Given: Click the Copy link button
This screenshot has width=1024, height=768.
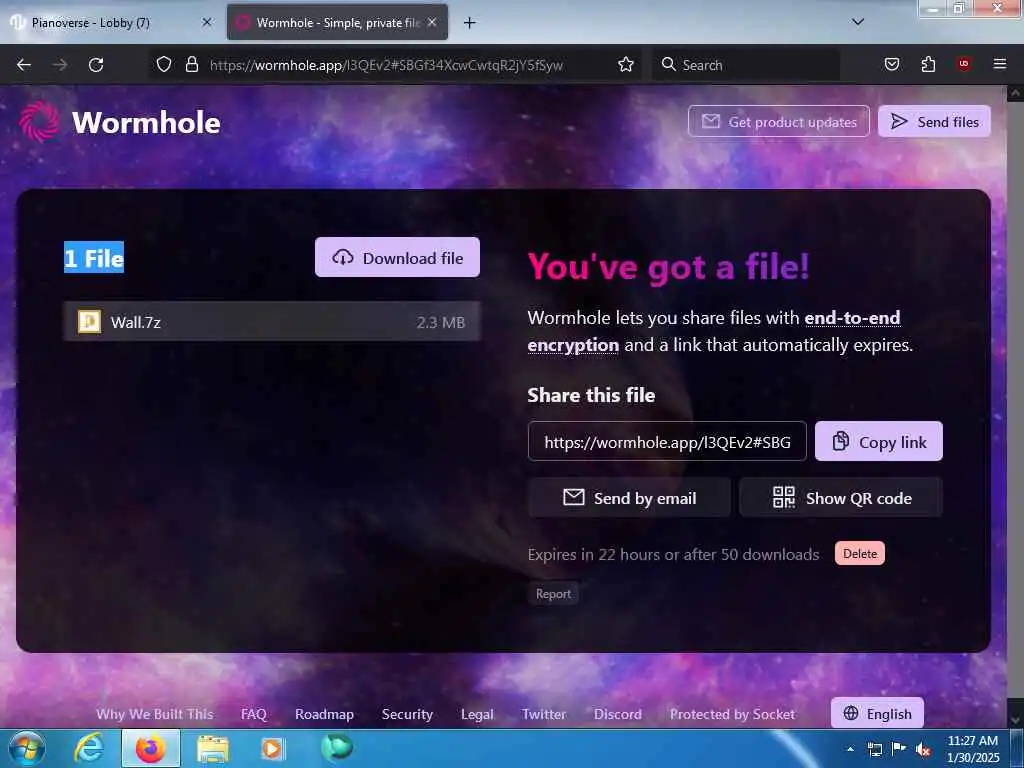Looking at the screenshot, I should coord(878,441).
